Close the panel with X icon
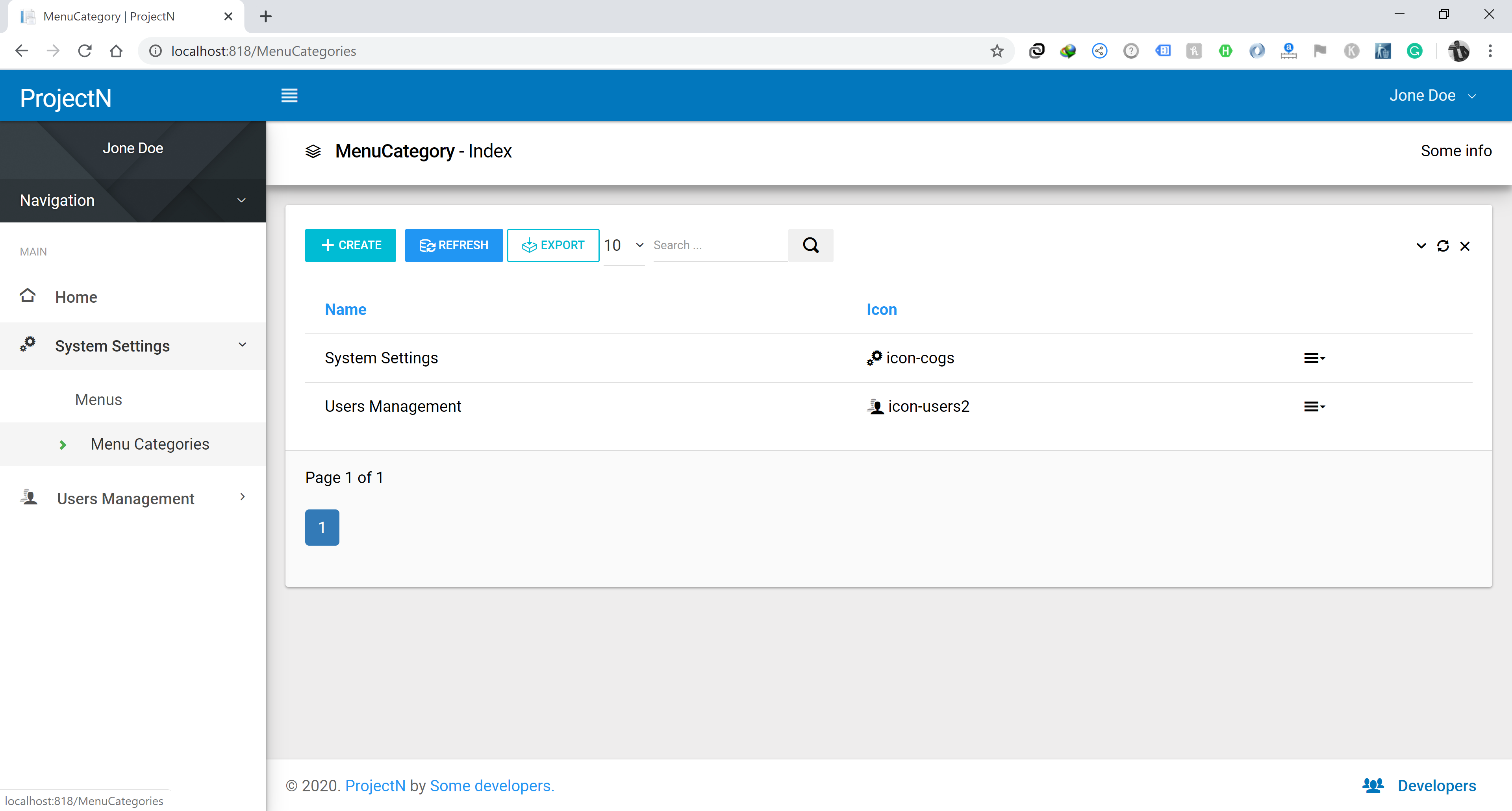Screen dimensions: 1512x811 pos(1464,246)
